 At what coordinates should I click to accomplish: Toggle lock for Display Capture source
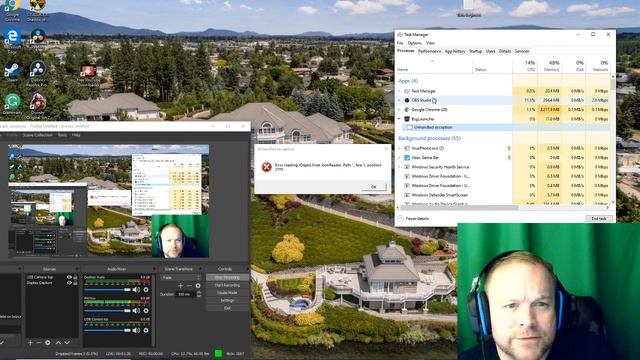tap(76, 282)
